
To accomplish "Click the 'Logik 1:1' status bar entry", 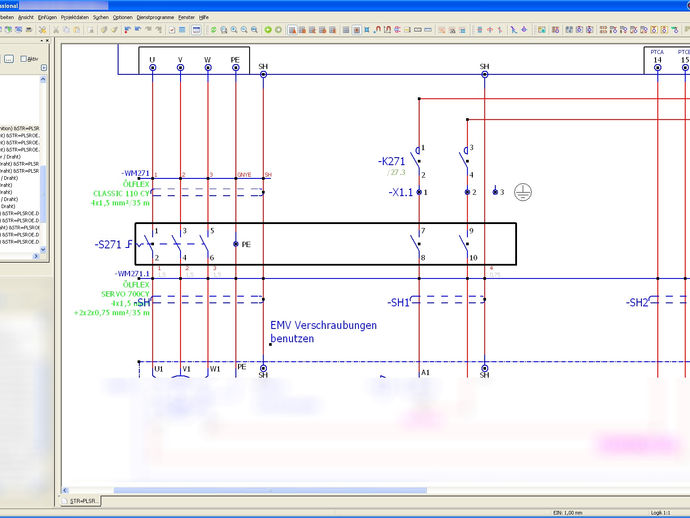I will pos(661,513).
